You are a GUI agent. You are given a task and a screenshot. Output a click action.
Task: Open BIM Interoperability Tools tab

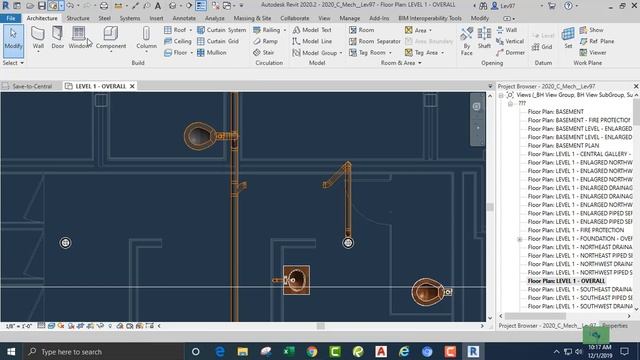pos(429,18)
